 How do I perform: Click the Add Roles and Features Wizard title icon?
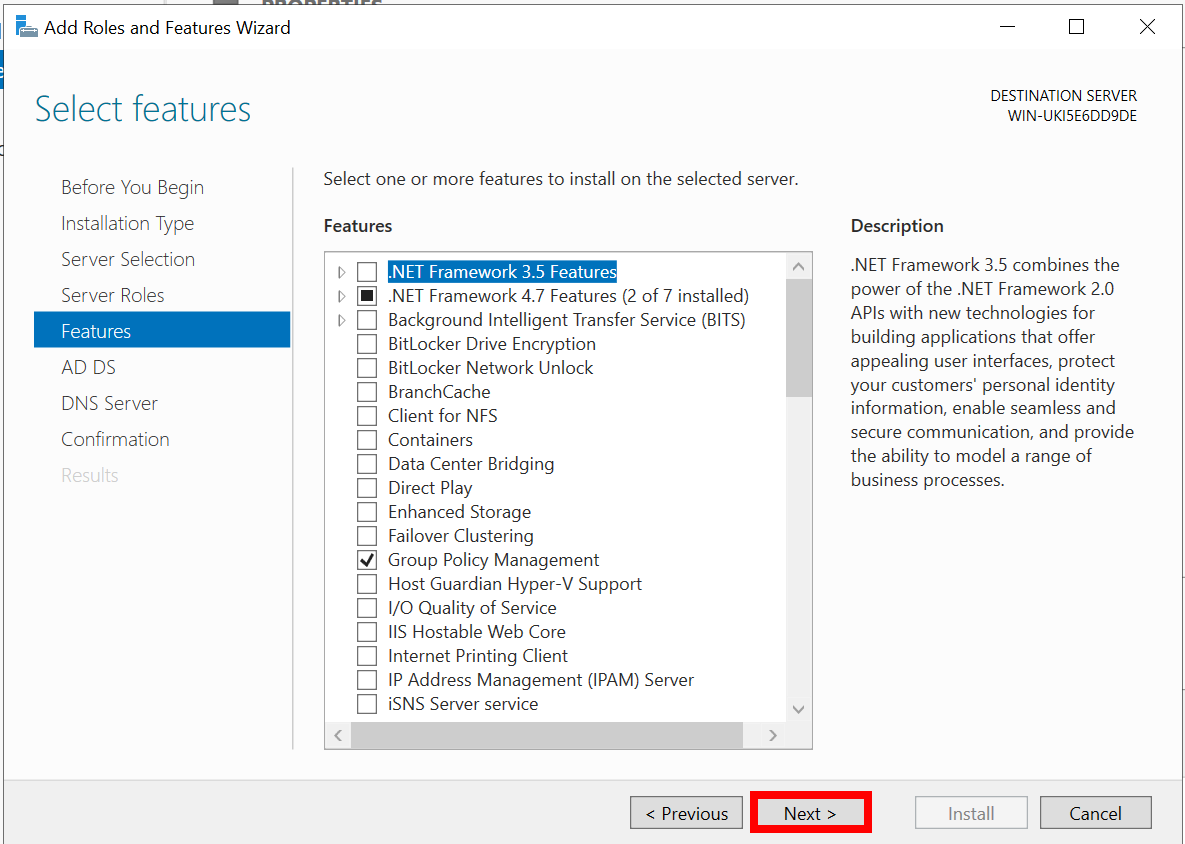[x=27, y=27]
